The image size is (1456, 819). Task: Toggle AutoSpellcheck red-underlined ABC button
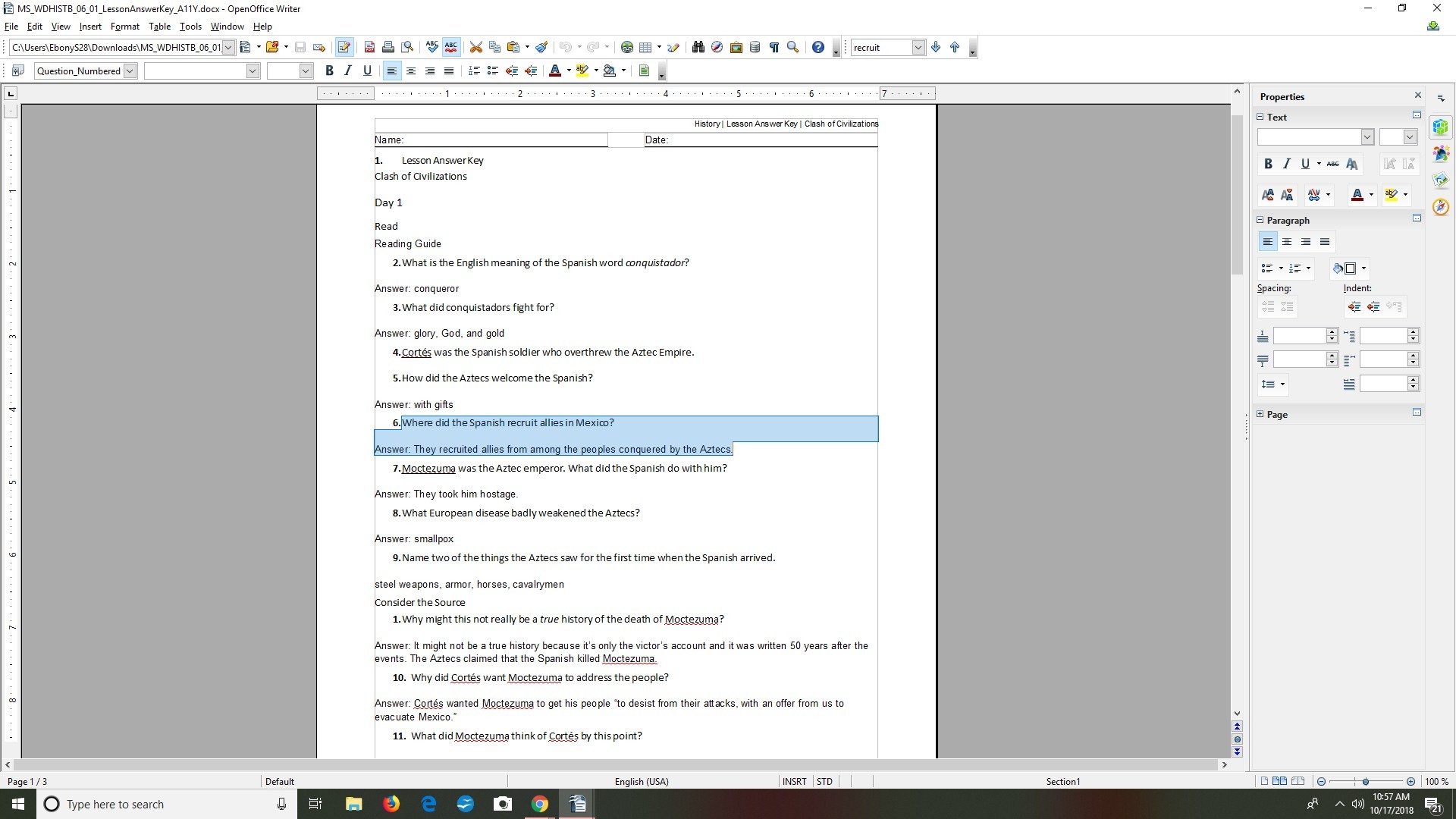(451, 47)
